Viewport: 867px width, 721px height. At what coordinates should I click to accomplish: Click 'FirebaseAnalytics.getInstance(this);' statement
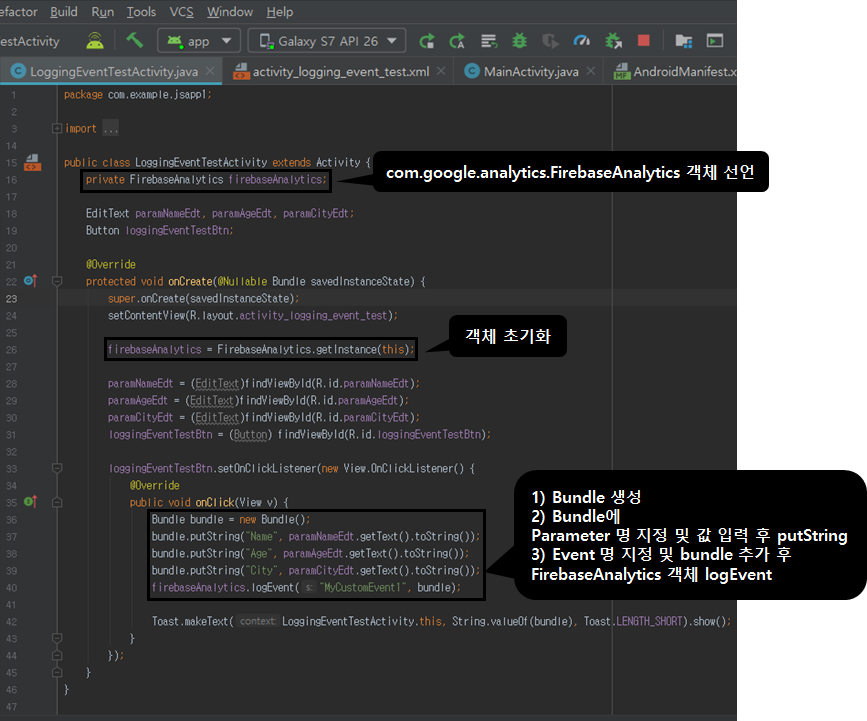[x=315, y=349]
